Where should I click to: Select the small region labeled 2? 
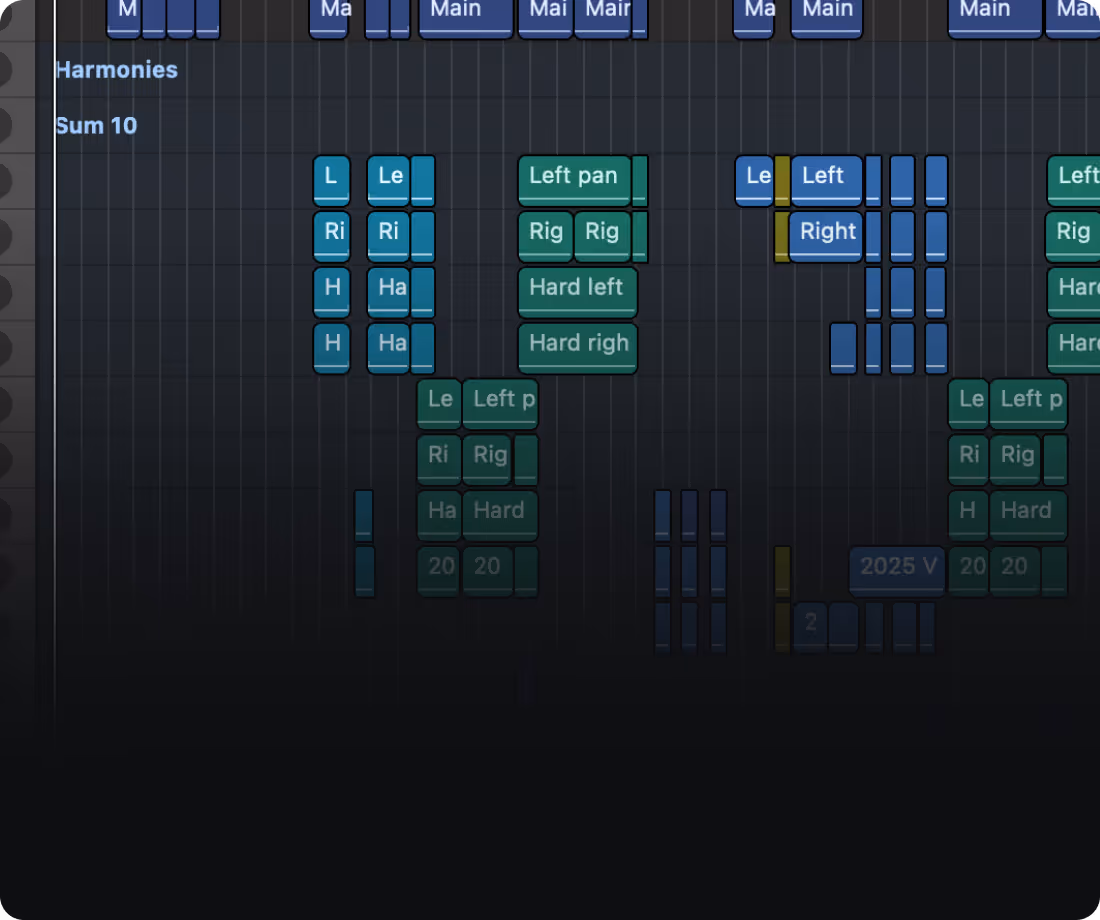[x=810, y=624]
